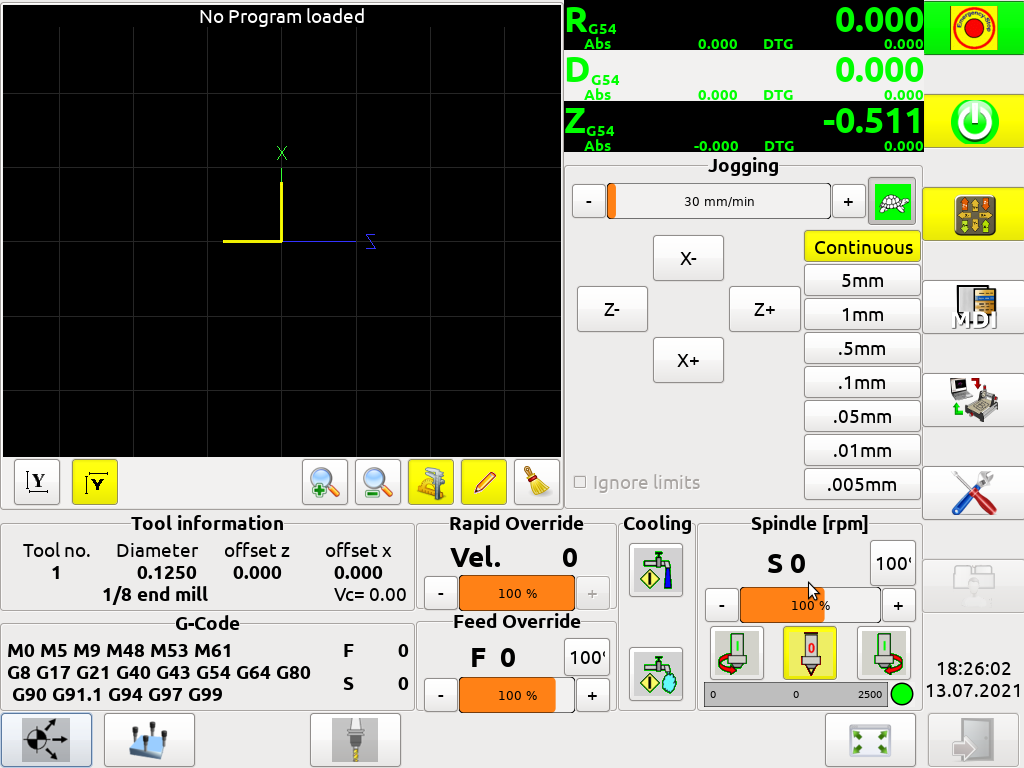Toggle the turtle slow jog speed
The height and width of the screenshot is (768, 1024).
tap(891, 201)
